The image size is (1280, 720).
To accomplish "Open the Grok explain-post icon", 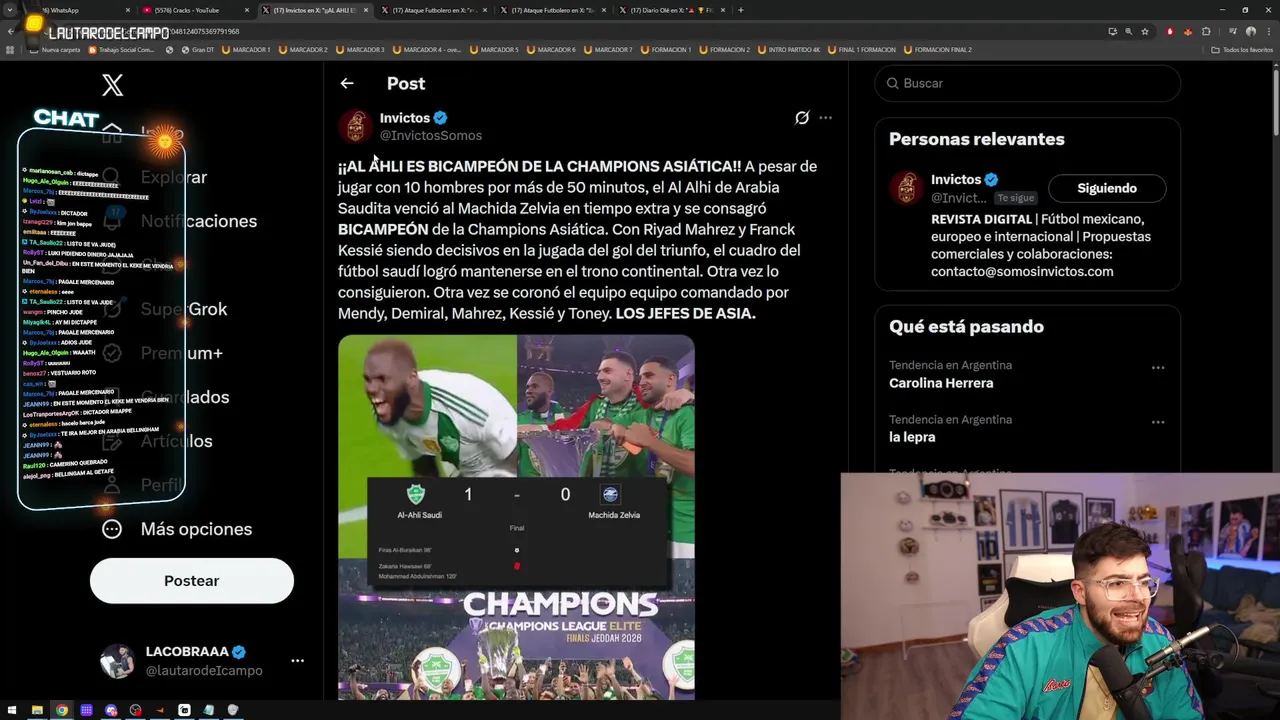I will pos(802,118).
